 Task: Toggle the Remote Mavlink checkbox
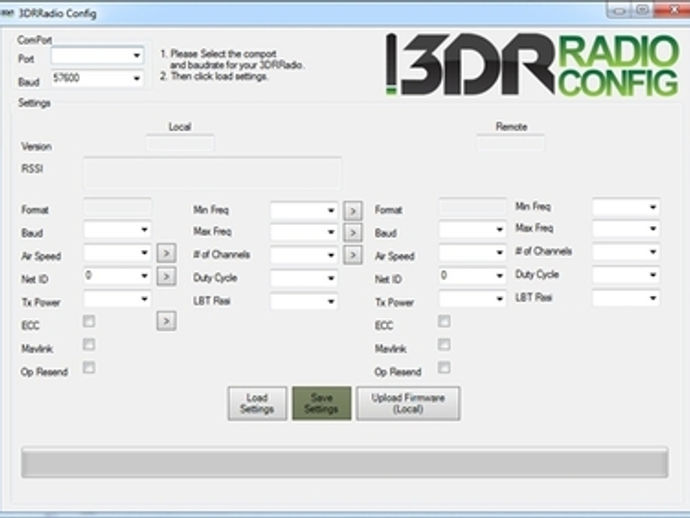coord(444,344)
